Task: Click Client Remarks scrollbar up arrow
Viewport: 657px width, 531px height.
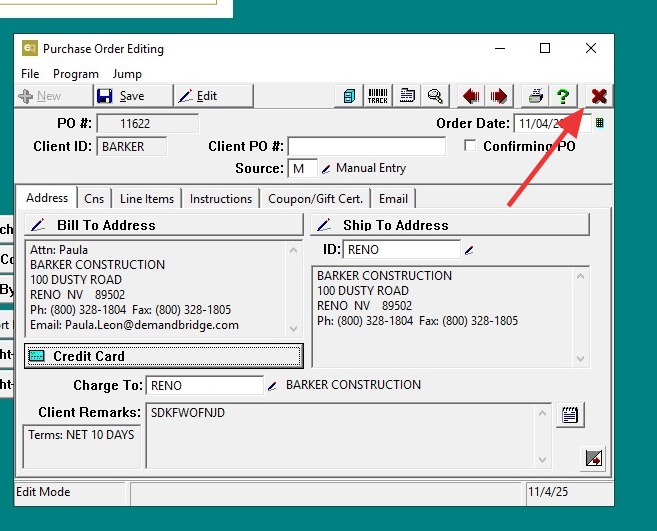Action: [542, 413]
